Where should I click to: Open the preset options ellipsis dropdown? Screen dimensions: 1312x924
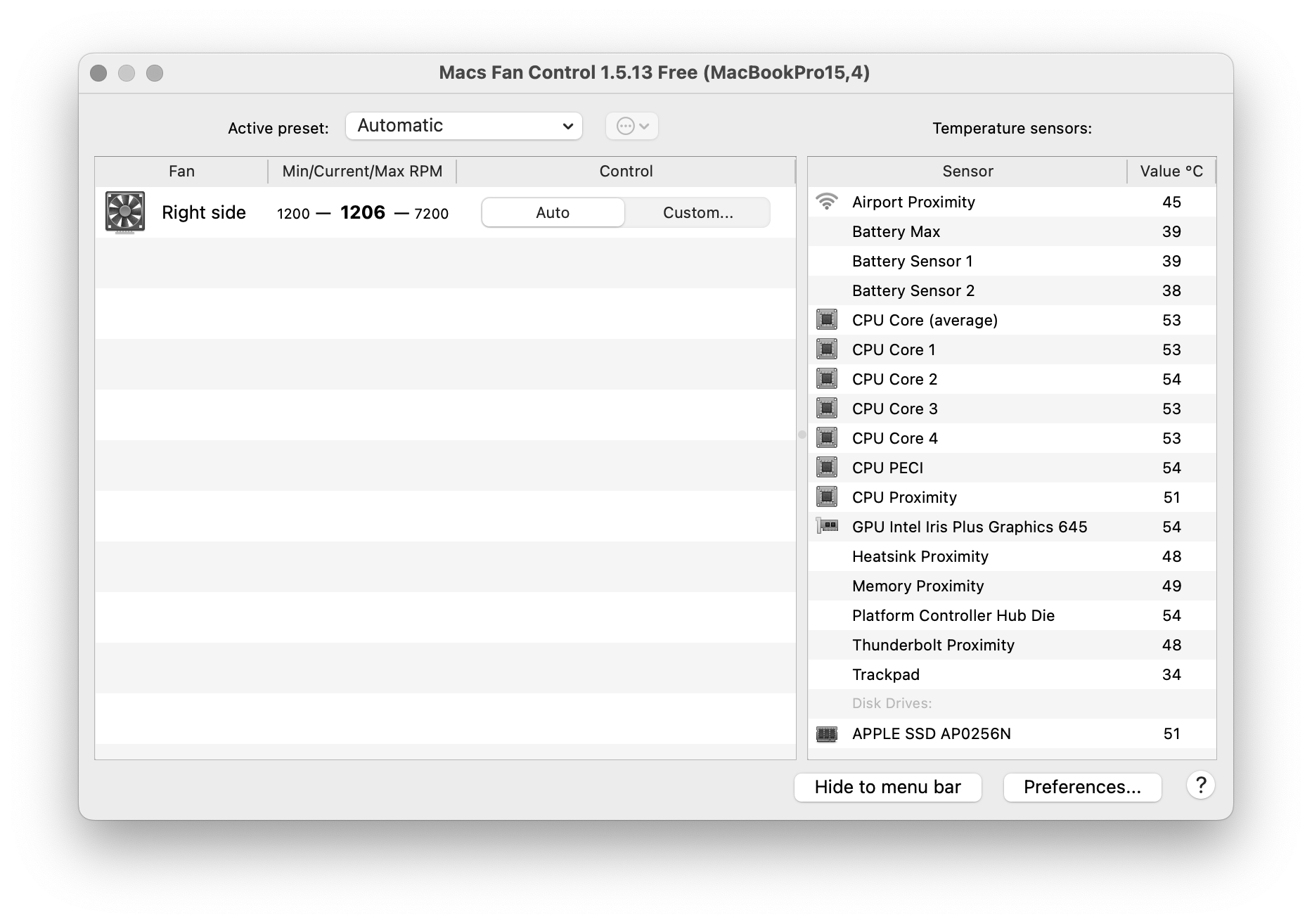pyautogui.click(x=631, y=126)
